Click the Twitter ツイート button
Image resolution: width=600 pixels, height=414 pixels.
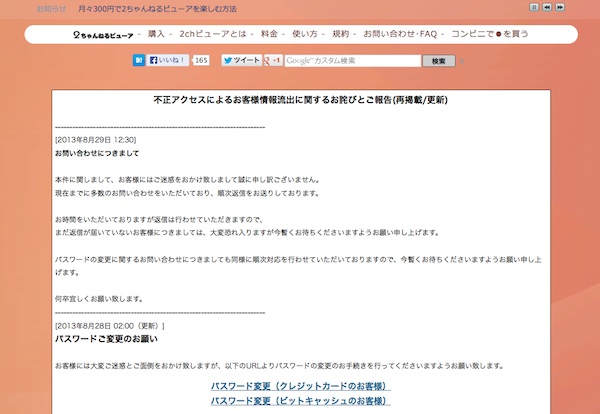[x=241, y=60]
